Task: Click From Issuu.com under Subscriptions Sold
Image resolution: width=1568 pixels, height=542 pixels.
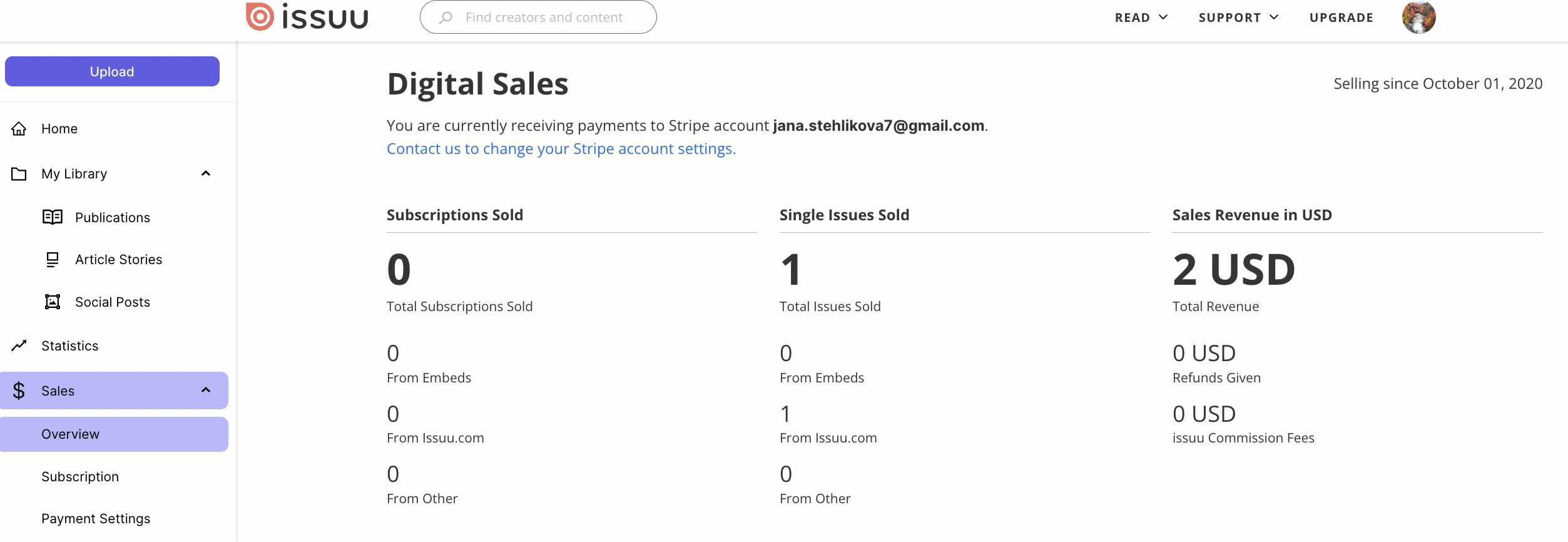Action: (435, 438)
